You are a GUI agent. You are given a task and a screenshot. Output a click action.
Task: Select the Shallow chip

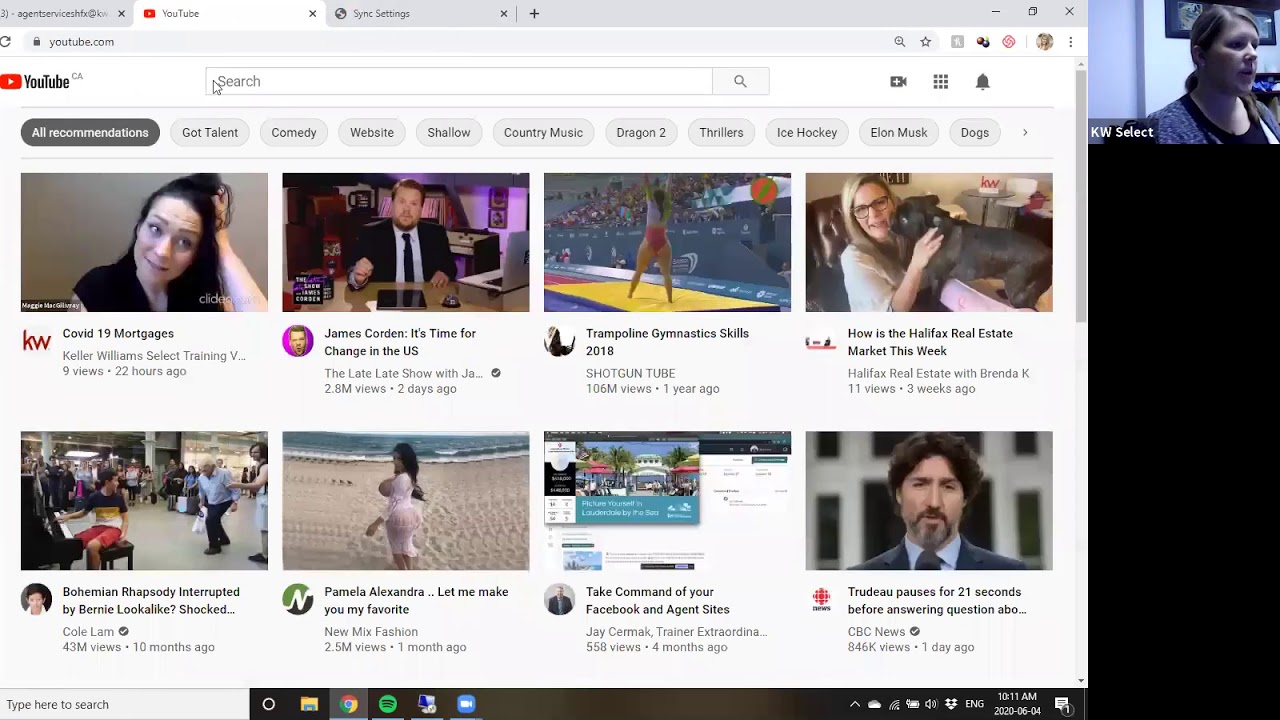(x=449, y=132)
